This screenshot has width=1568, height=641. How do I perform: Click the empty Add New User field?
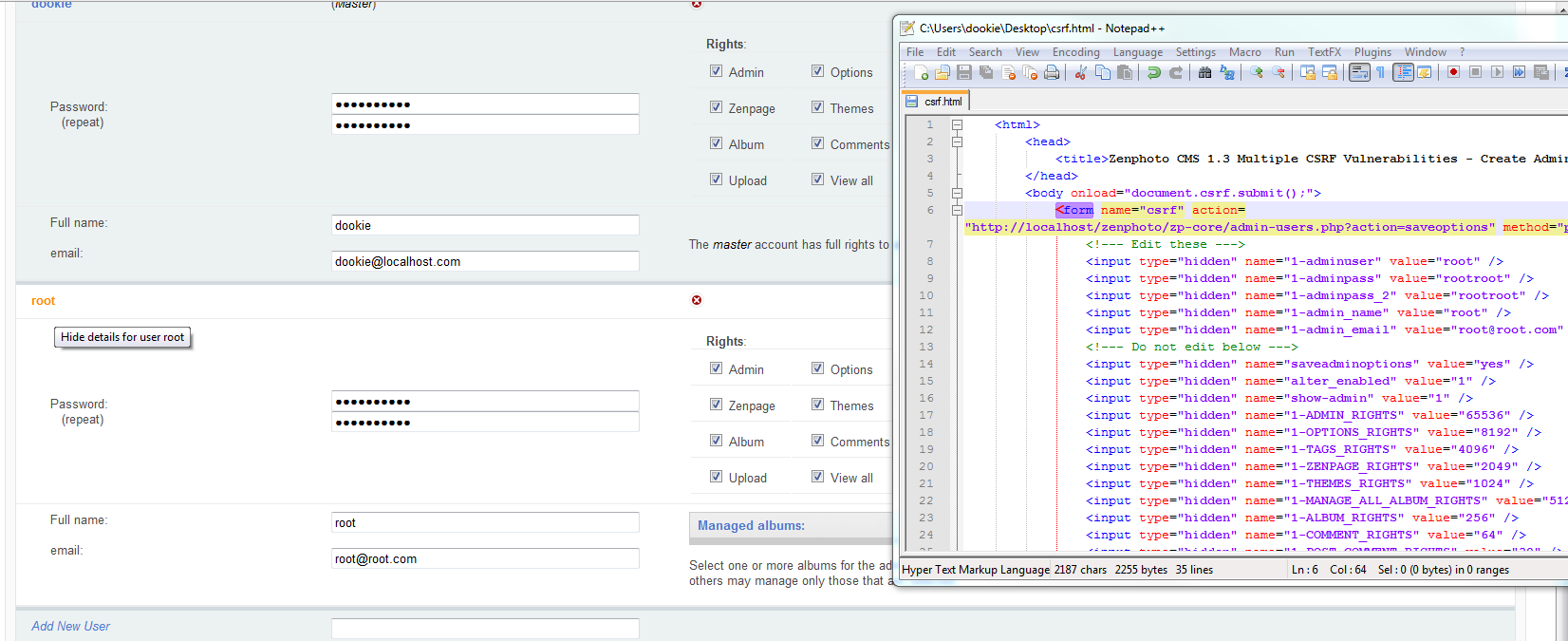pos(485,629)
